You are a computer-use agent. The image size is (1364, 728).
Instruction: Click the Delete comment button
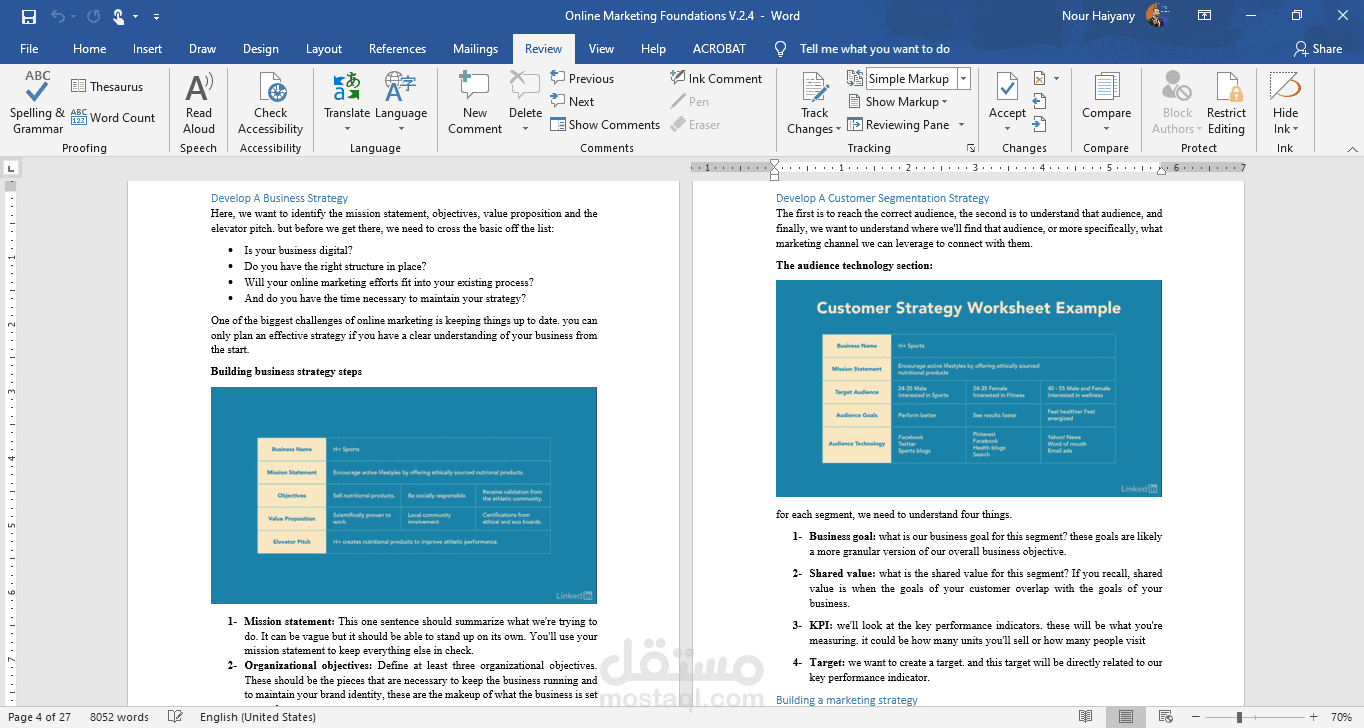525,89
